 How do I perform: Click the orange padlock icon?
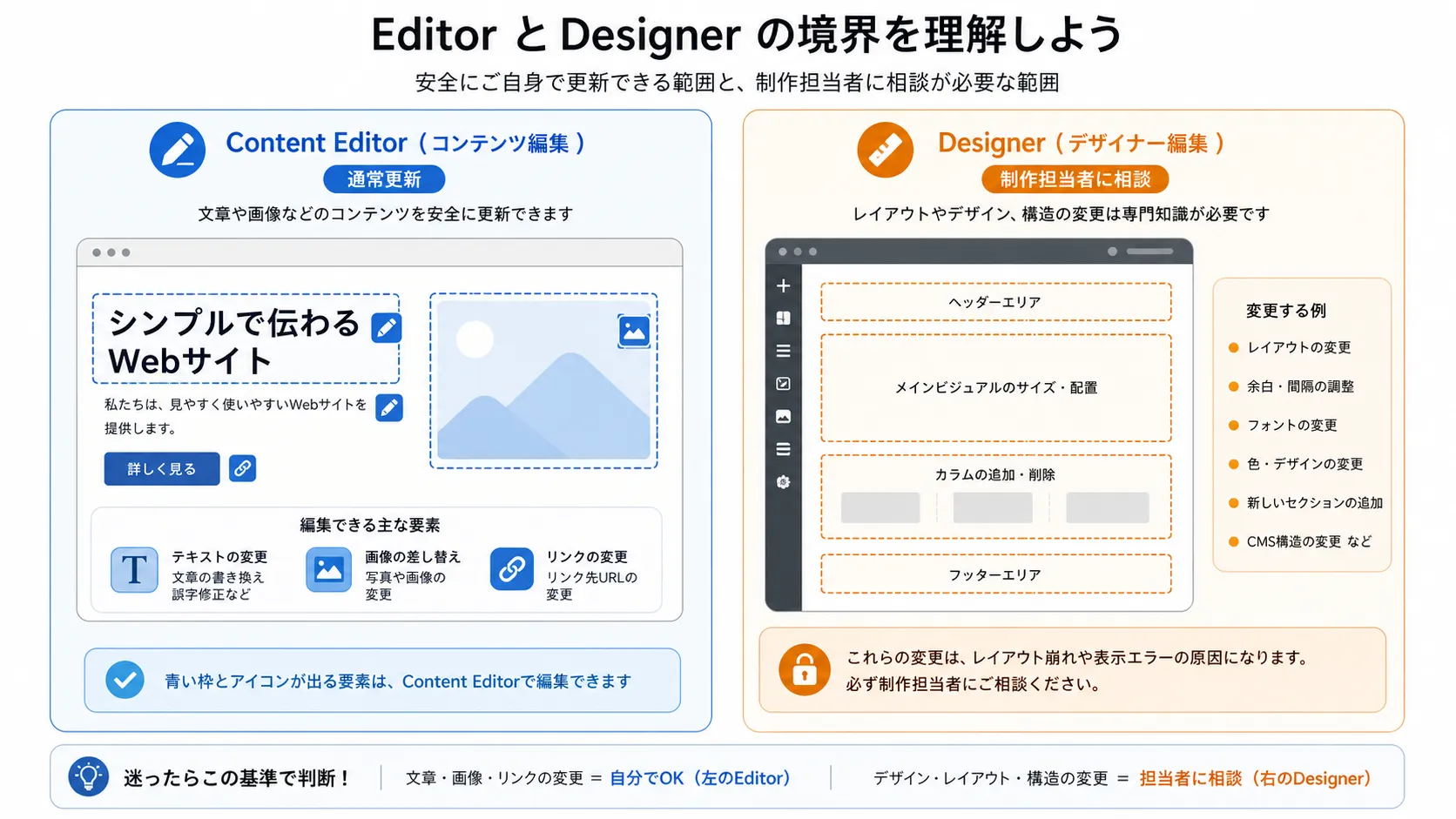805,670
